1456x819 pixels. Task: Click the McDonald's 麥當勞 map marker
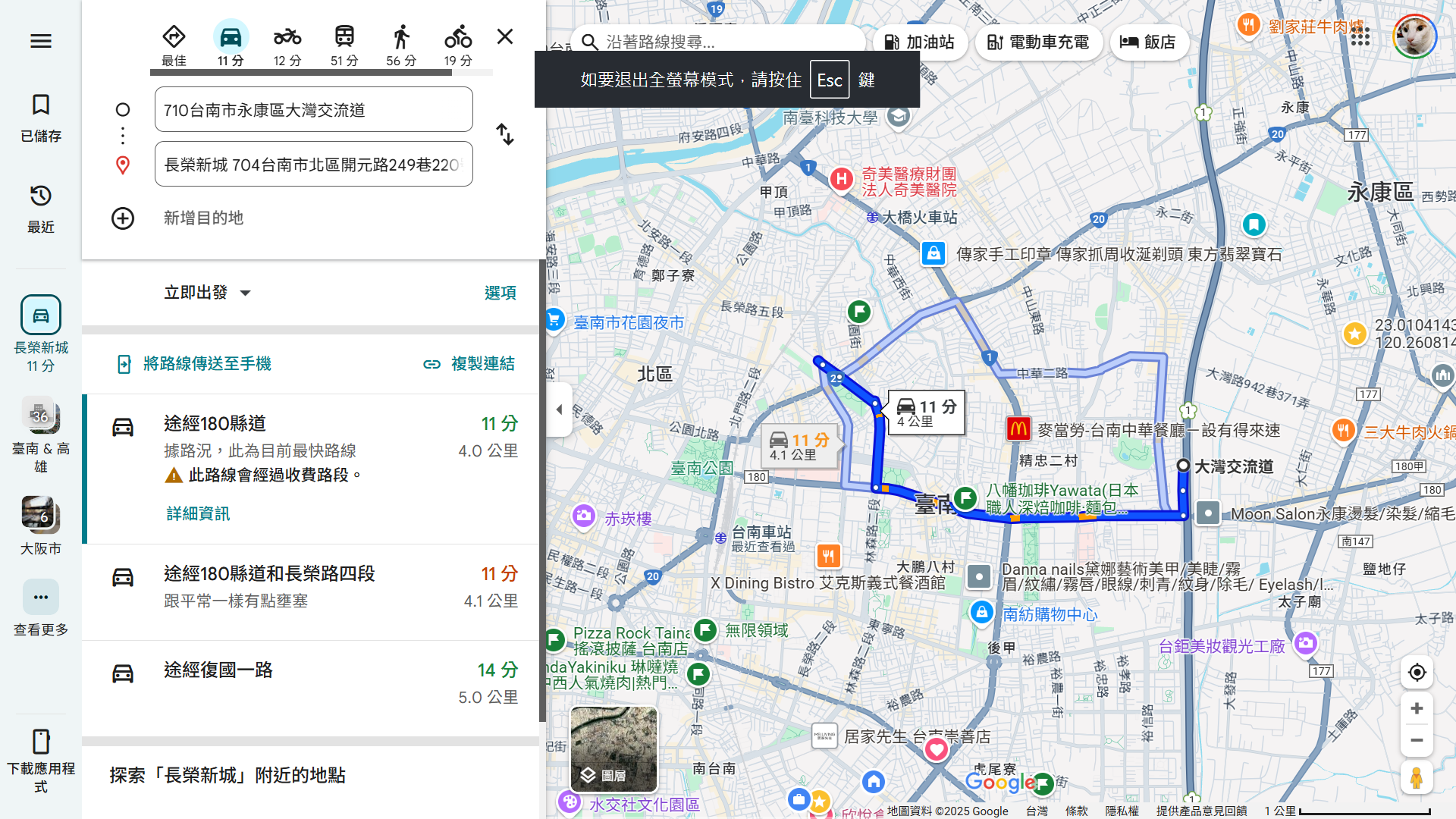[x=1018, y=429]
